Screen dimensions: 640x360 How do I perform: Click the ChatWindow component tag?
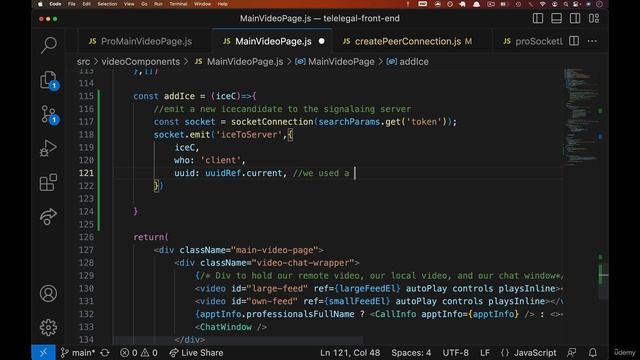click(x=226, y=327)
